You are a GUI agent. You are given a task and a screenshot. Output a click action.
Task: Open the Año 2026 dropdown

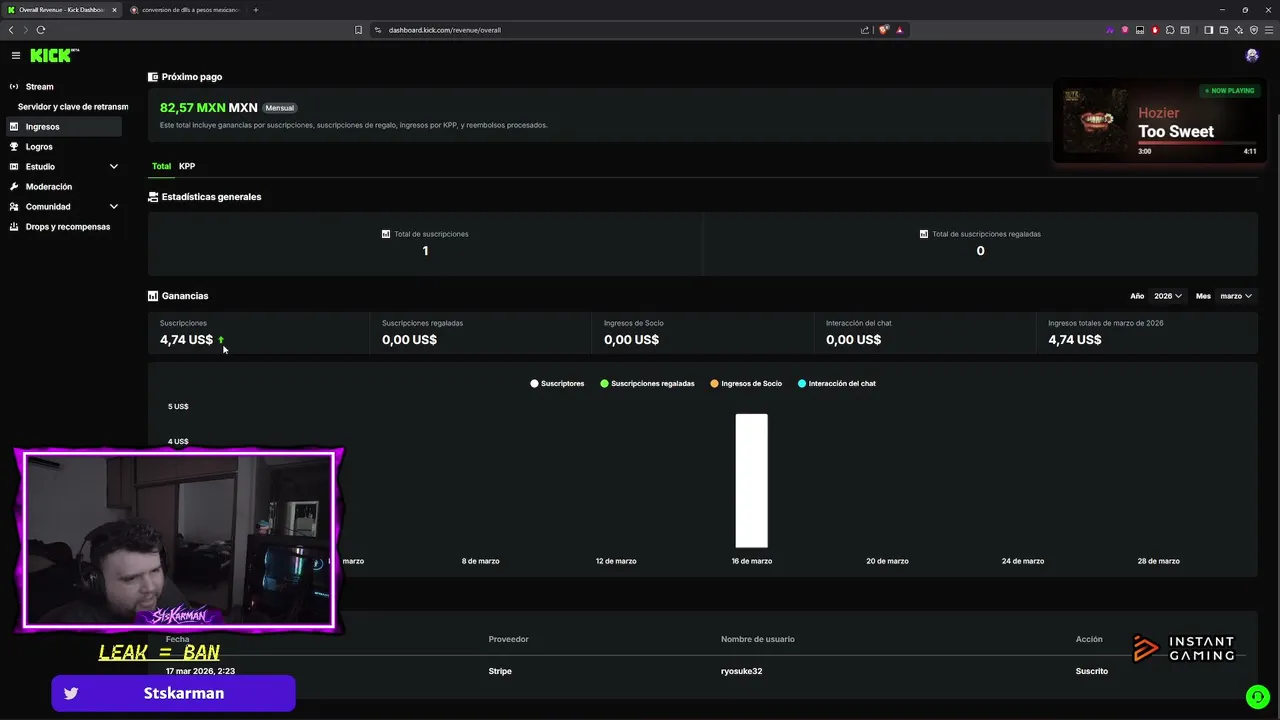pyautogui.click(x=1167, y=296)
